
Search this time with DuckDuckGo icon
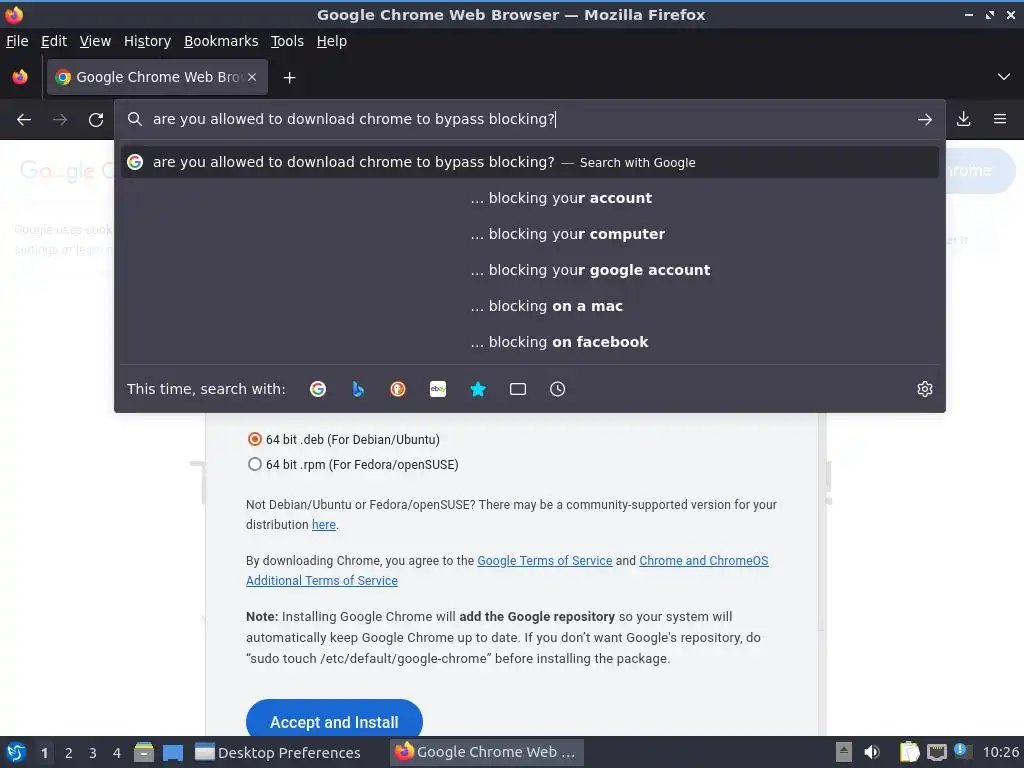coord(398,389)
